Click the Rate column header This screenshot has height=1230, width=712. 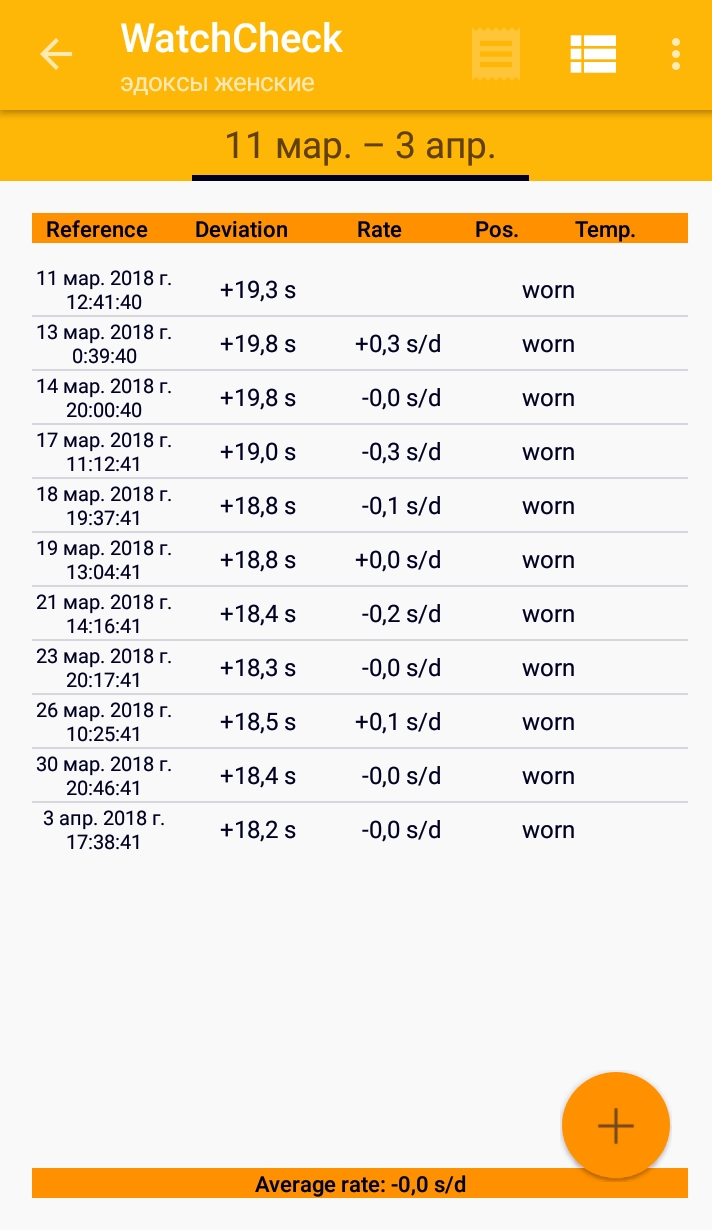pos(379,229)
